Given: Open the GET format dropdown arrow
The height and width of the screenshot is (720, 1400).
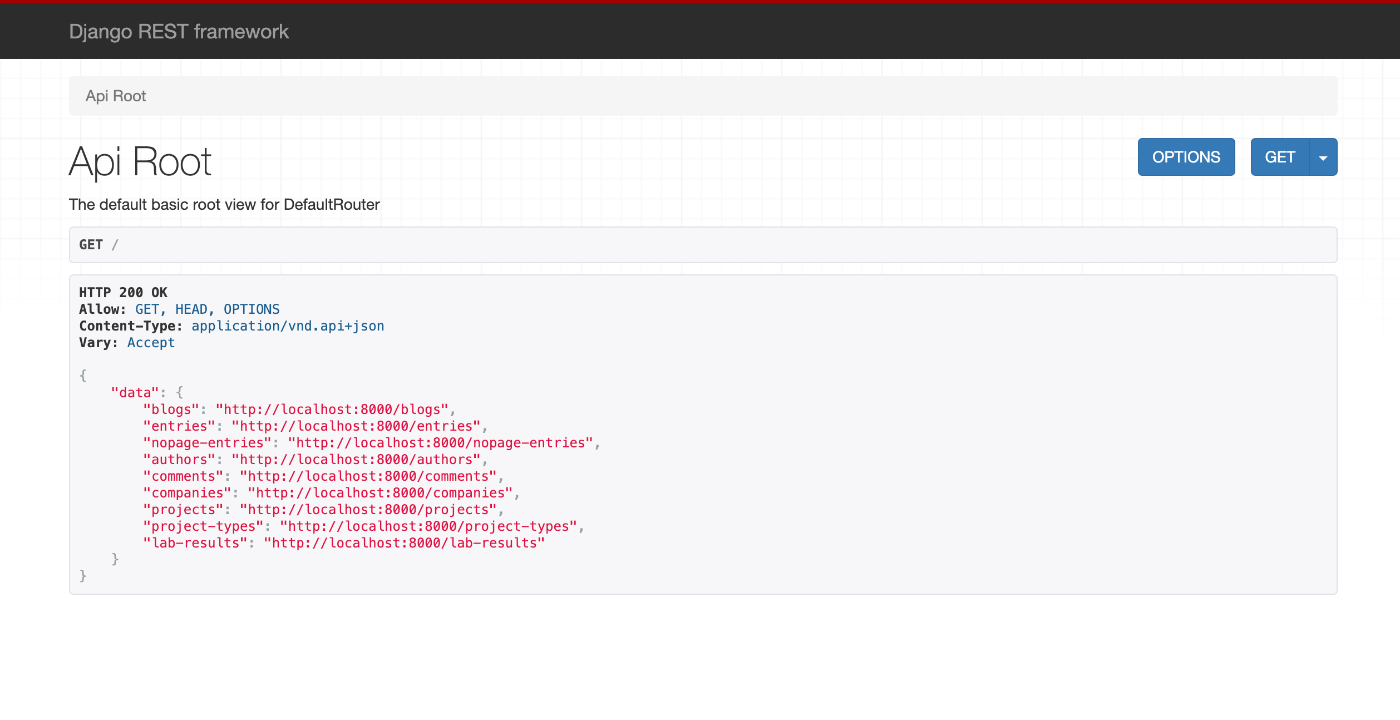Looking at the screenshot, I should (x=1323, y=157).
